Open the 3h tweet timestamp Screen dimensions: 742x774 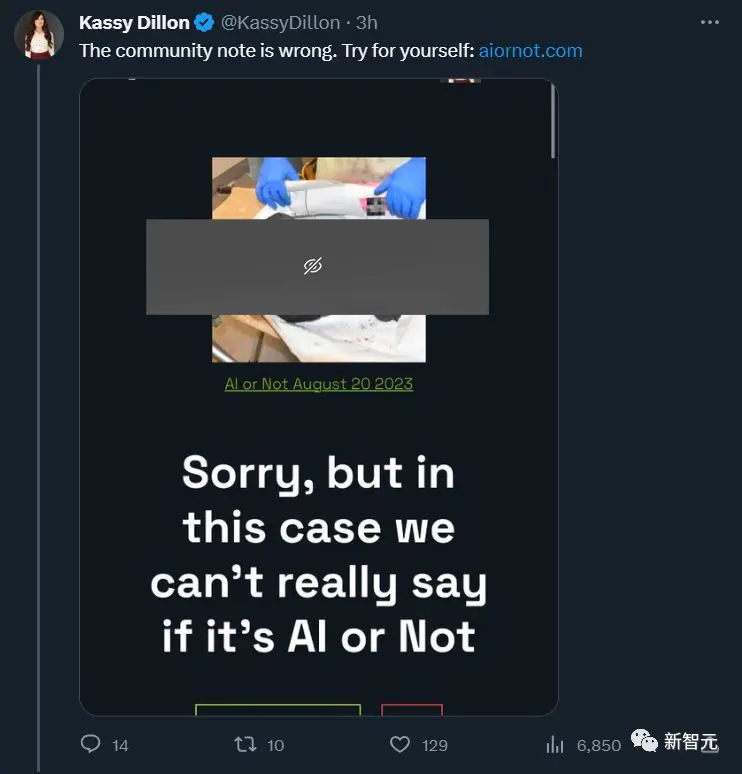[x=367, y=22]
